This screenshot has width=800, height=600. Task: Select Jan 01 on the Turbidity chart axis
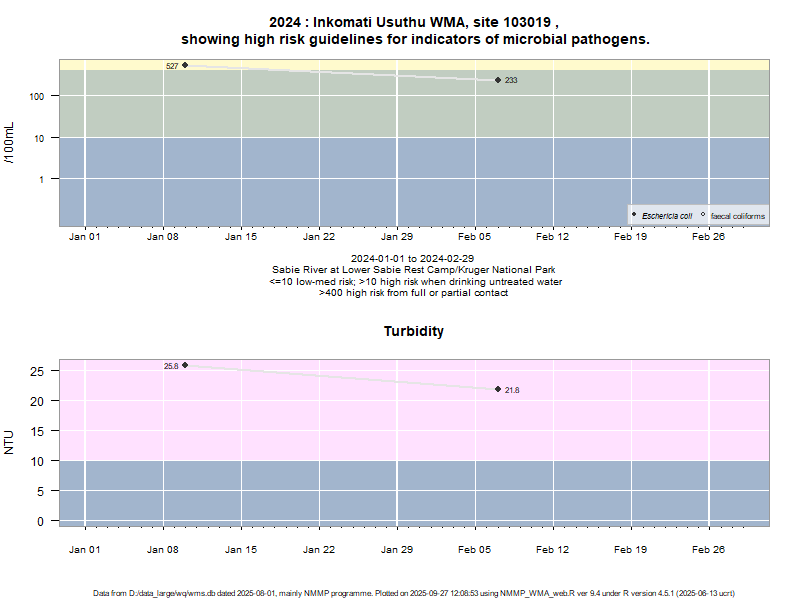(x=85, y=549)
